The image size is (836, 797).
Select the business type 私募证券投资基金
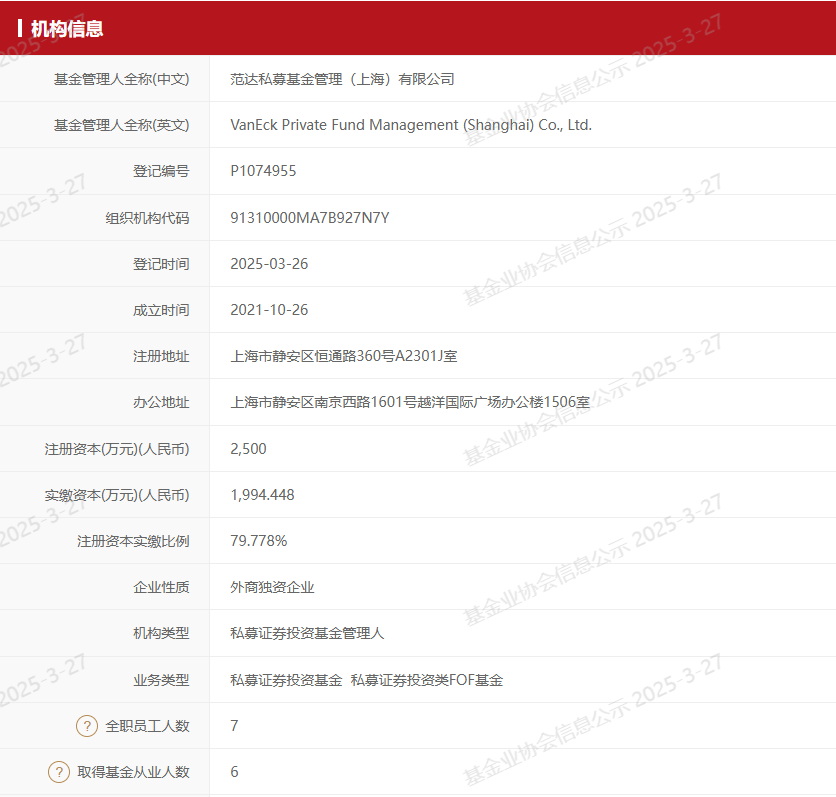[286, 680]
